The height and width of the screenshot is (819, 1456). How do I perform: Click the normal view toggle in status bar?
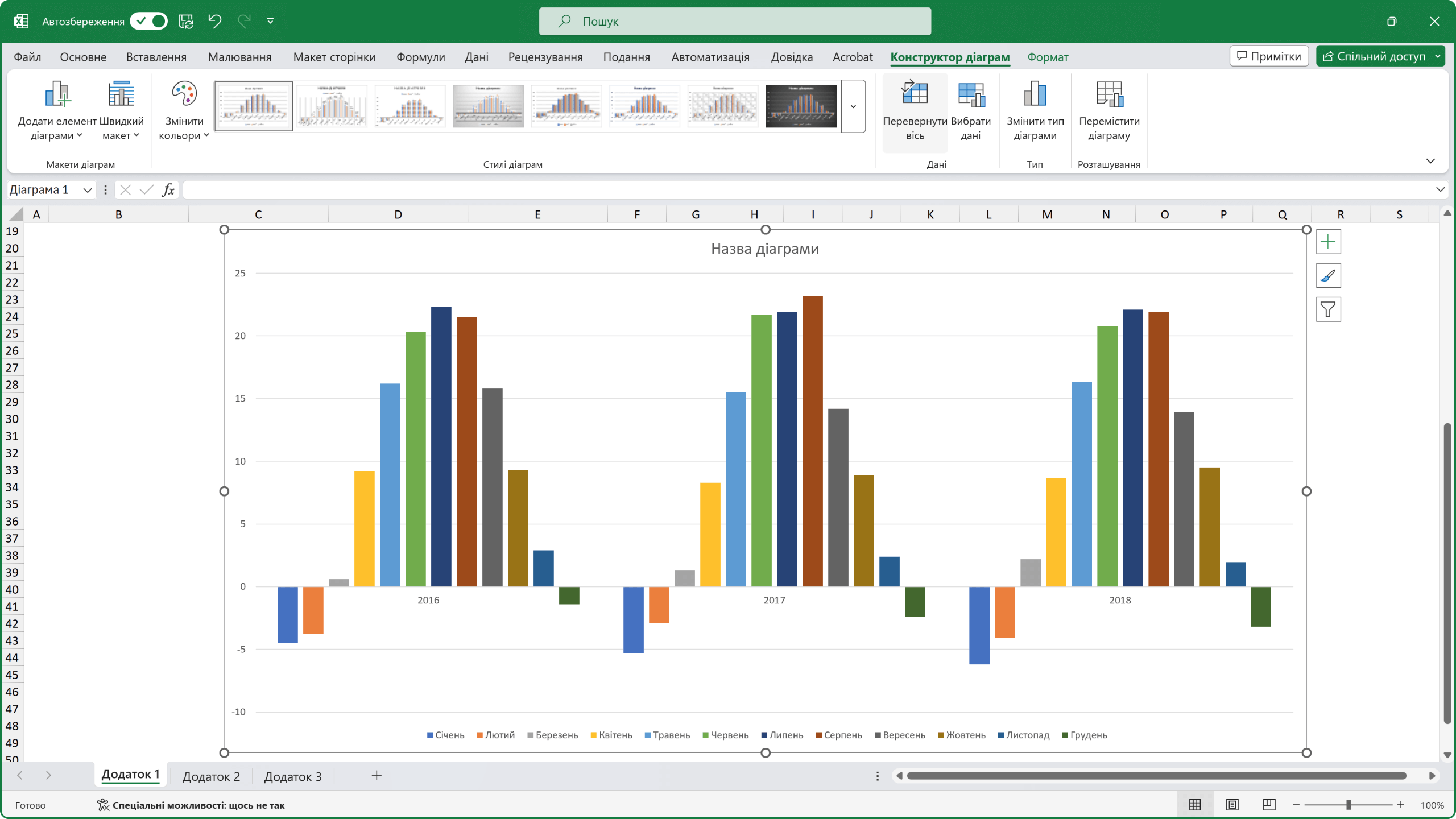pos(1195,805)
